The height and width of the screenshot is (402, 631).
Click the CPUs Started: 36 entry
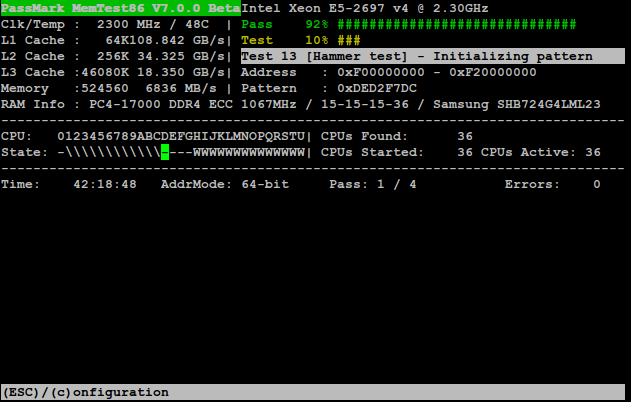pyautogui.click(x=396, y=153)
